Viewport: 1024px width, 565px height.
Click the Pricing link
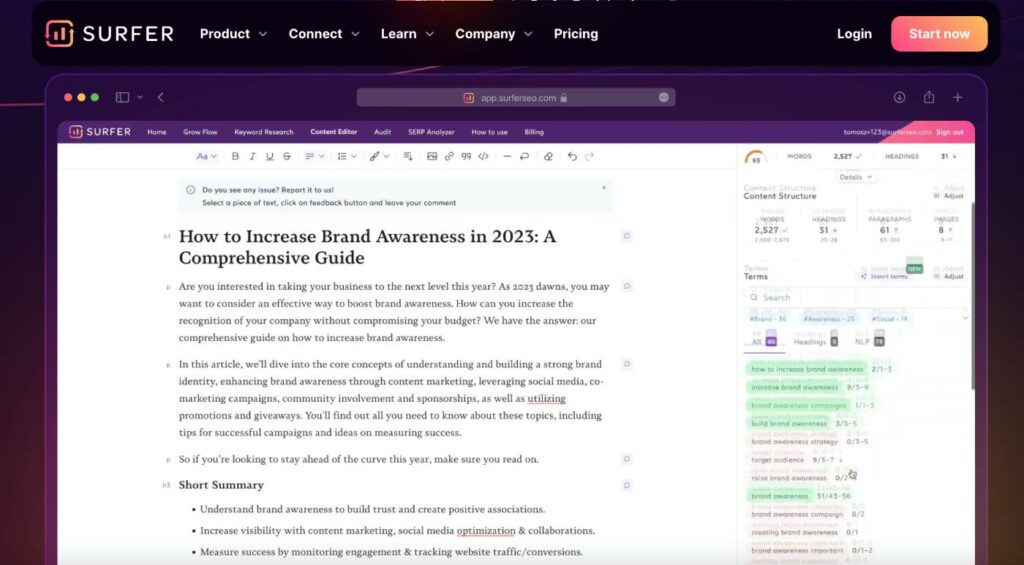pos(576,34)
